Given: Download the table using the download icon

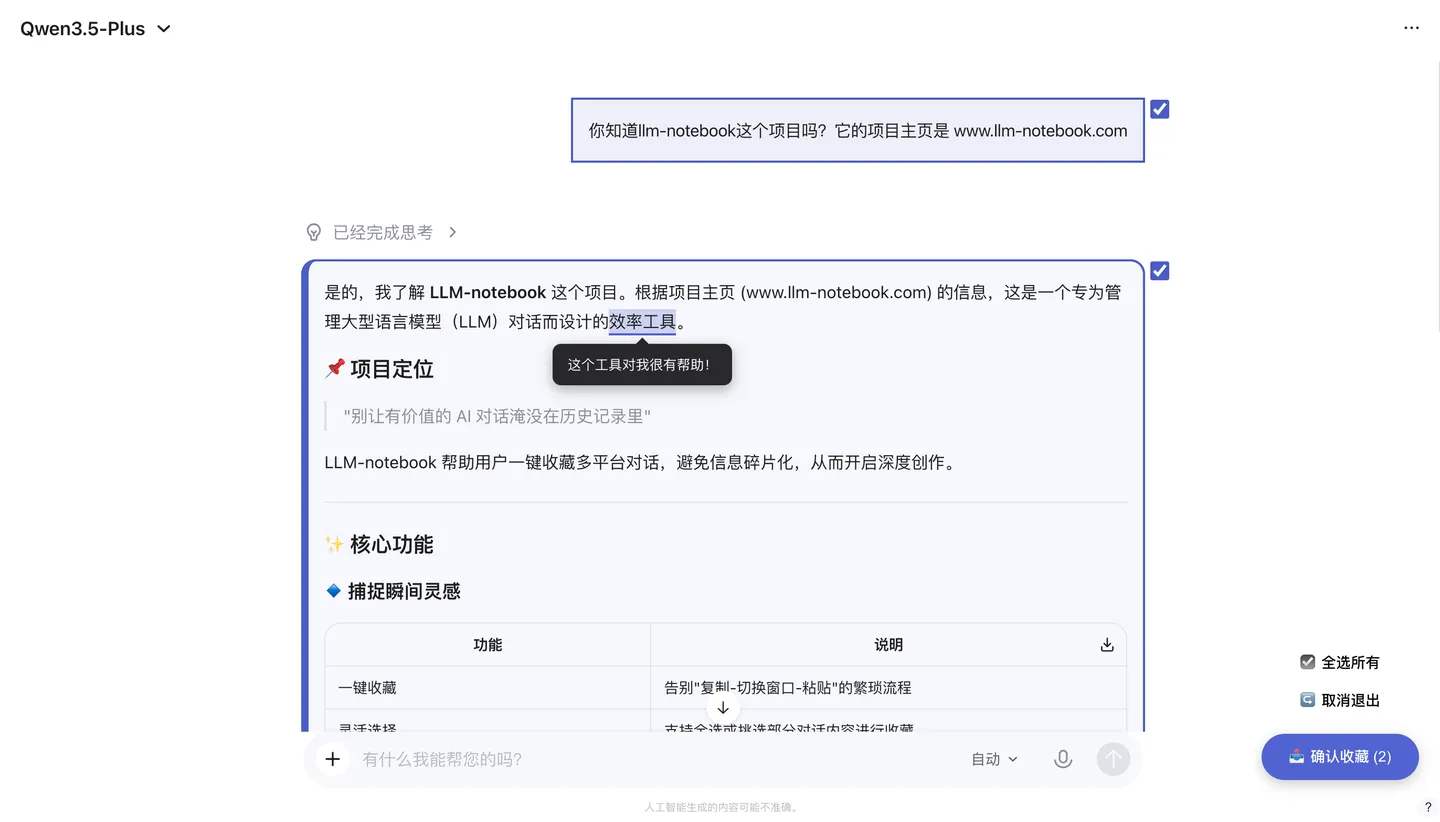Looking at the screenshot, I should coord(1107,645).
